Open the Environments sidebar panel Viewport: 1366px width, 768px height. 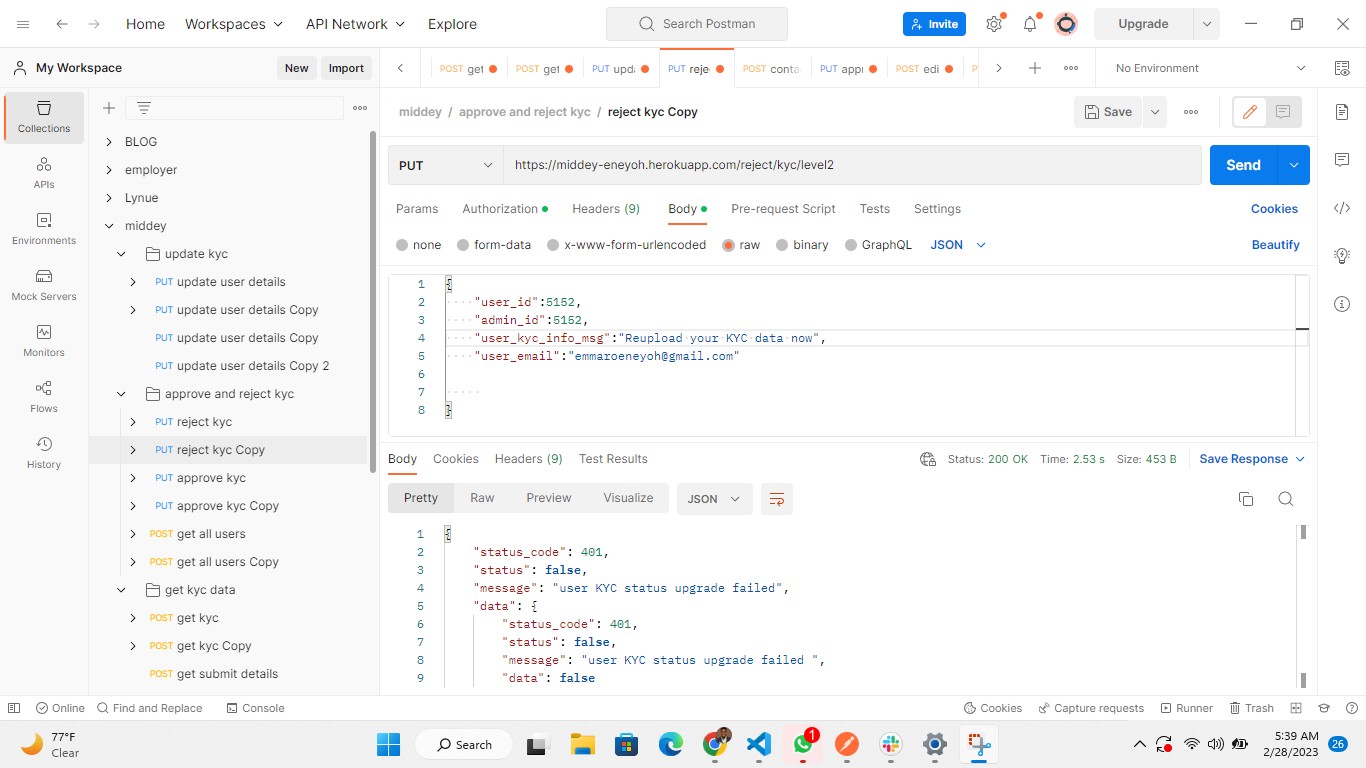click(x=43, y=229)
